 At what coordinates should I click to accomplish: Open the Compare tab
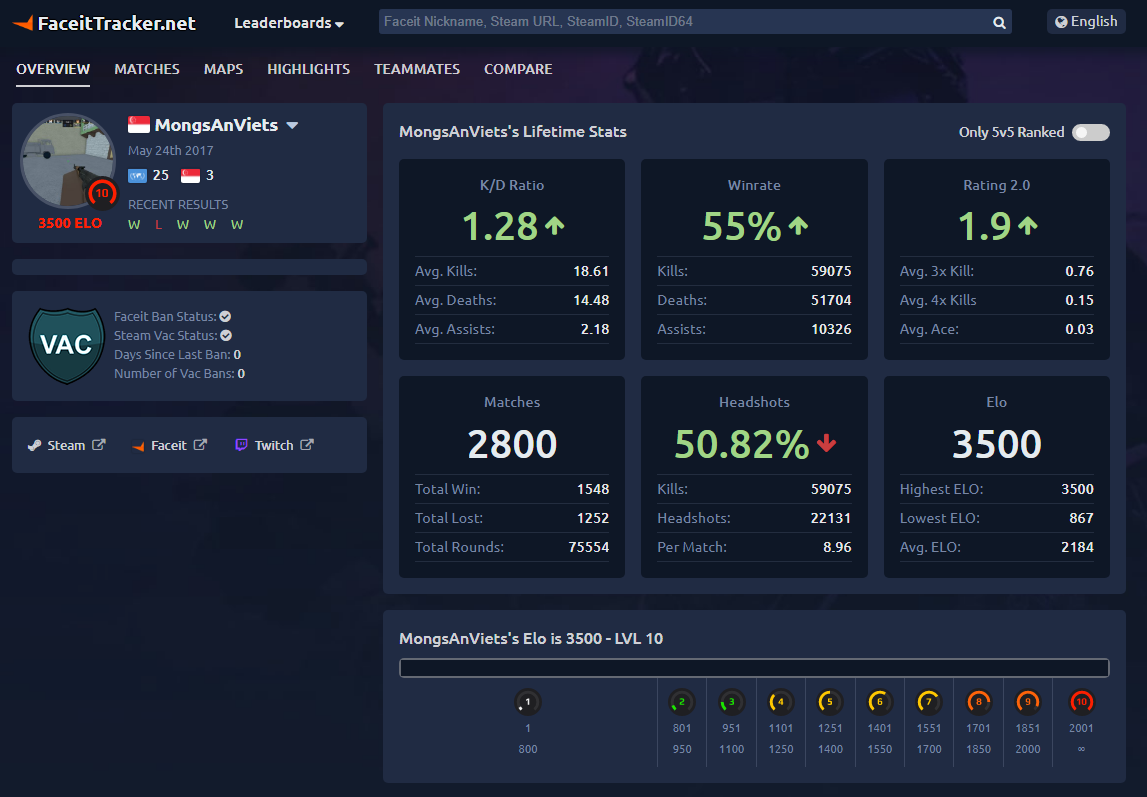coord(518,69)
